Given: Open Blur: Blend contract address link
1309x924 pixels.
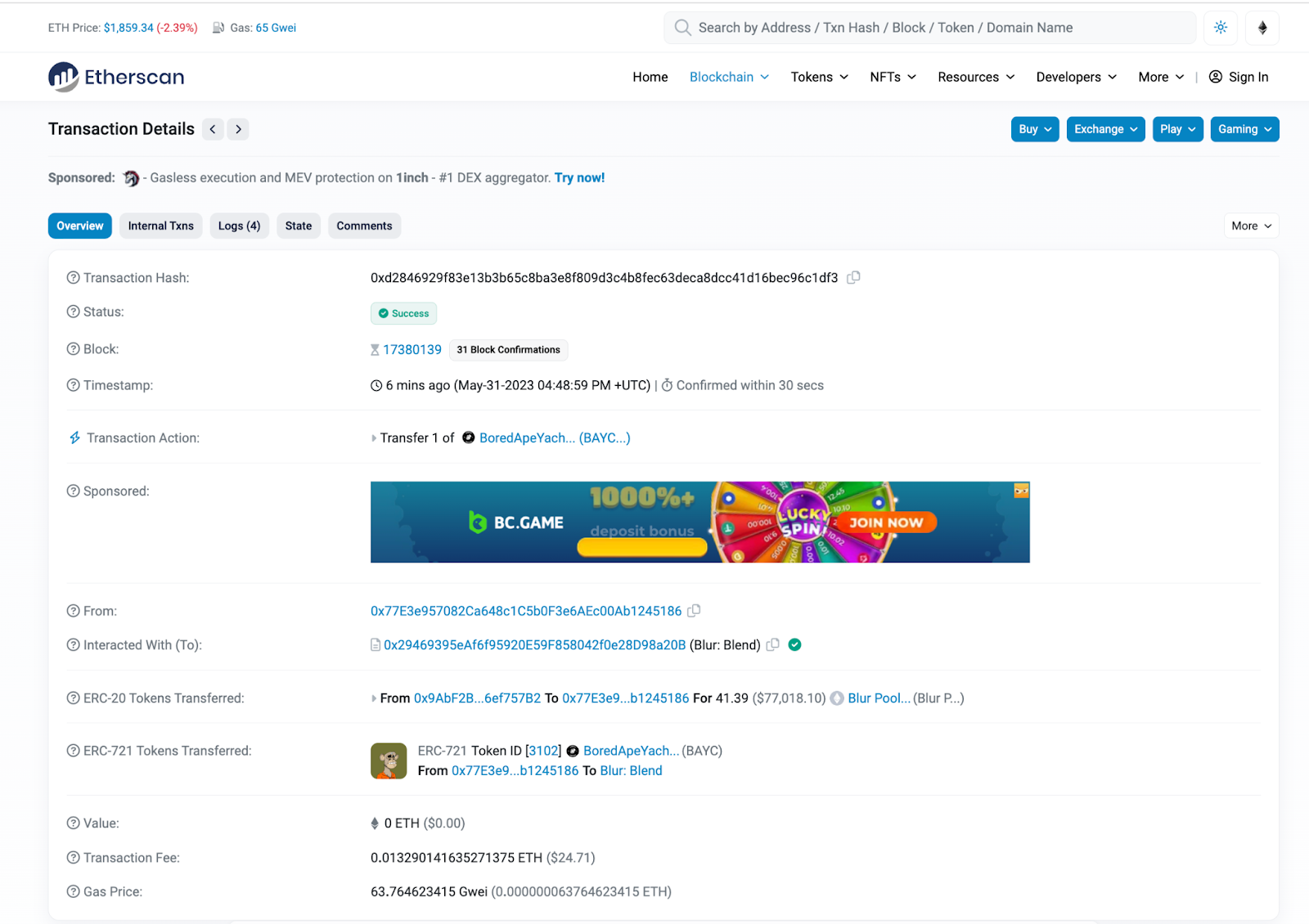Looking at the screenshot, I should [x=535, y=645].
